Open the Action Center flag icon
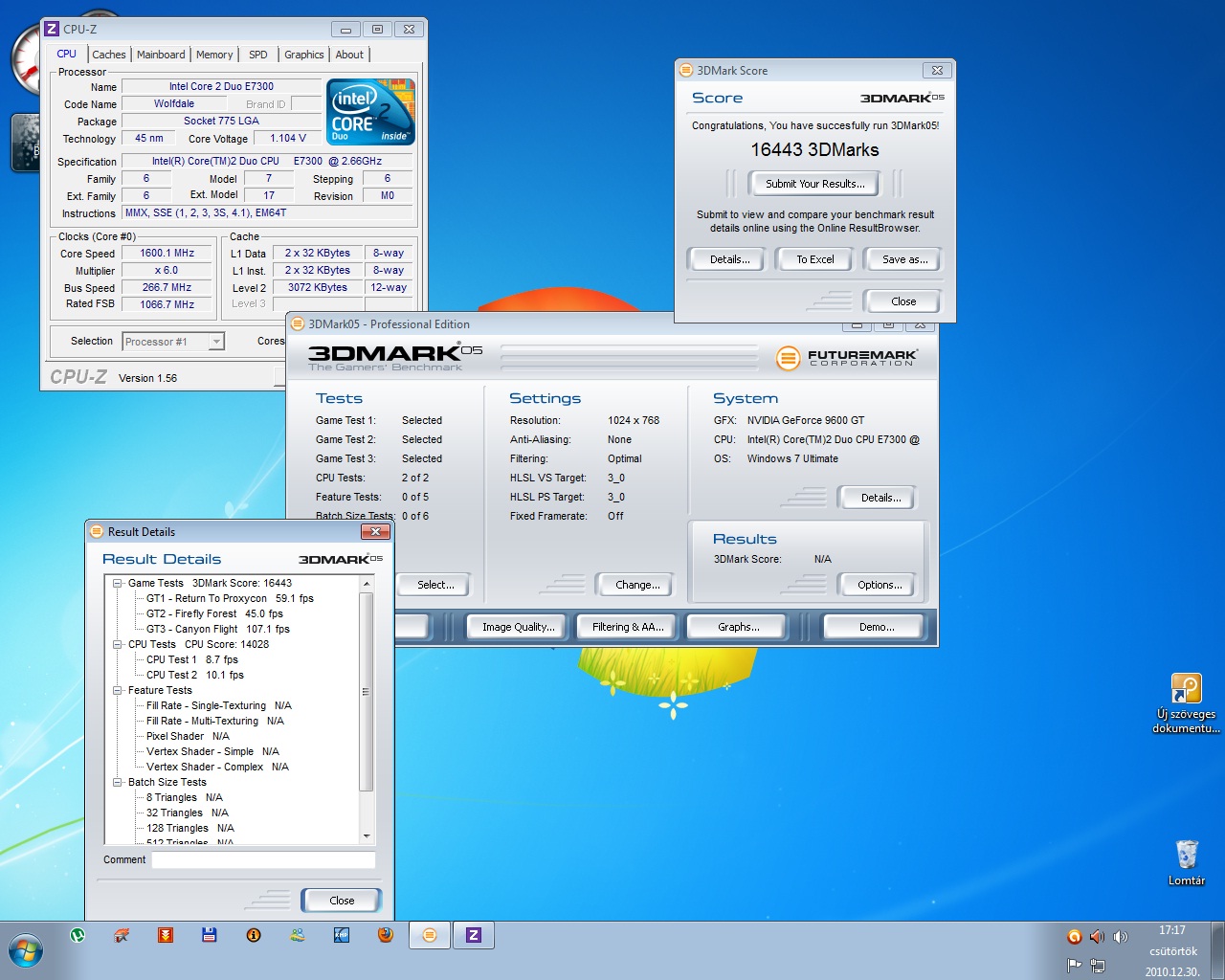Viewport: 1225px width, 980px height. [1074, 965]
